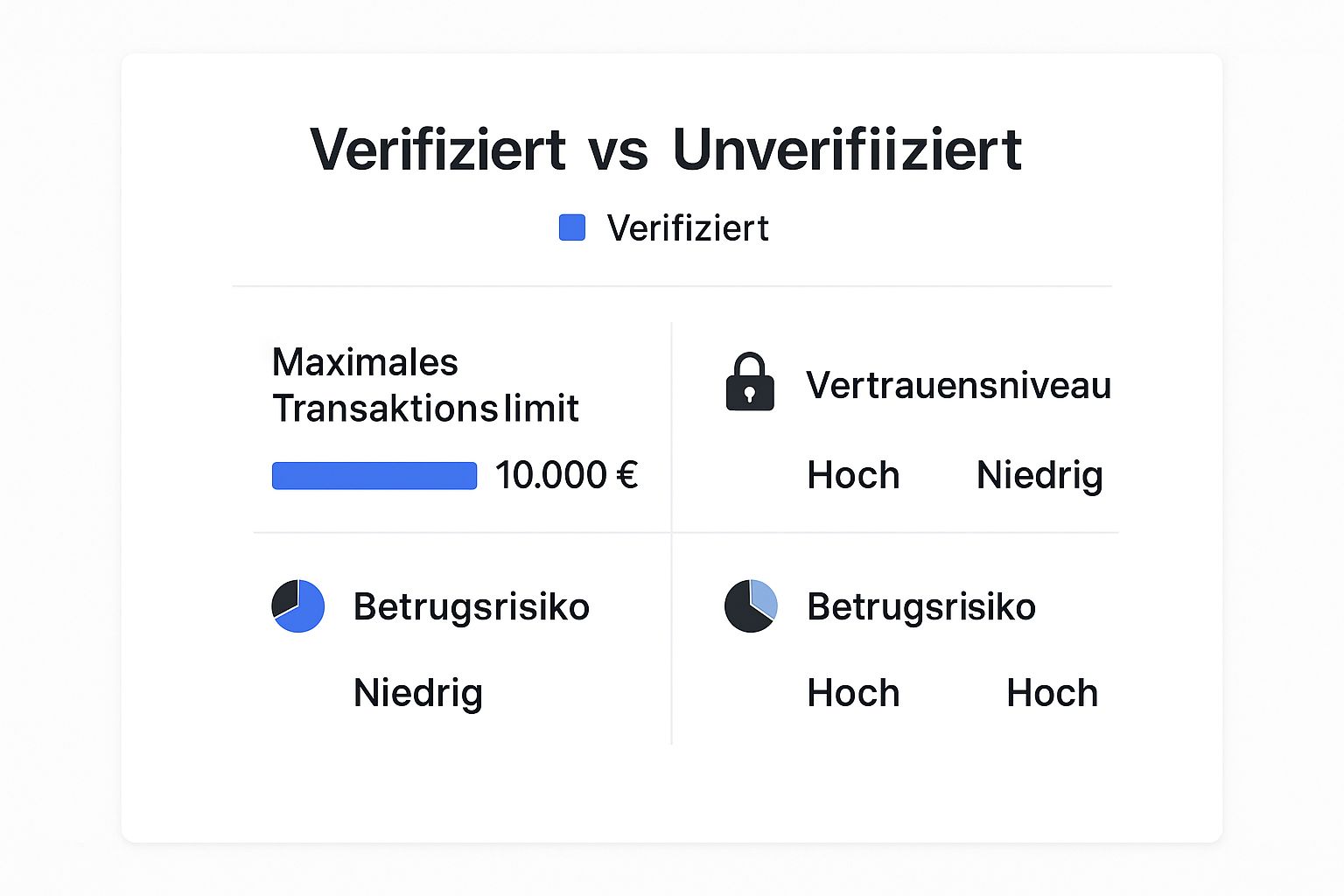Select Niedrig under Vertrauensniveau
This screenshot has width=1344, height=896.
click(x=1039, y=476)
